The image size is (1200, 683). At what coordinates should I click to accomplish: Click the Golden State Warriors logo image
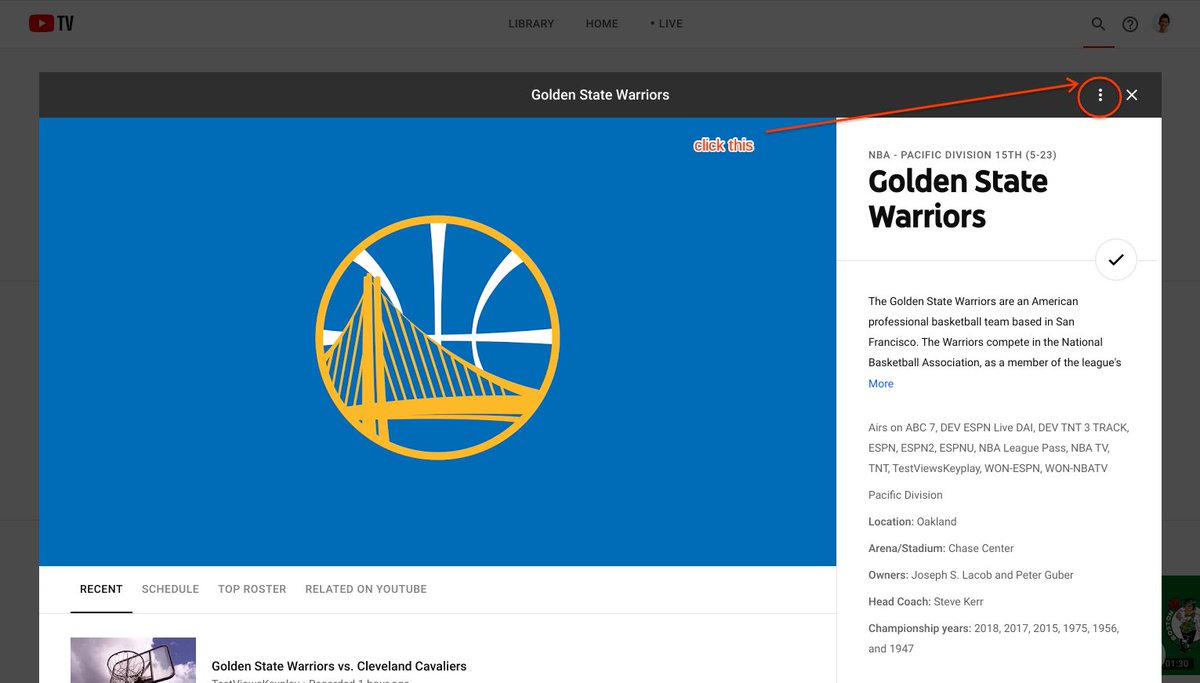pyautogui.click(x=437, y=339)
